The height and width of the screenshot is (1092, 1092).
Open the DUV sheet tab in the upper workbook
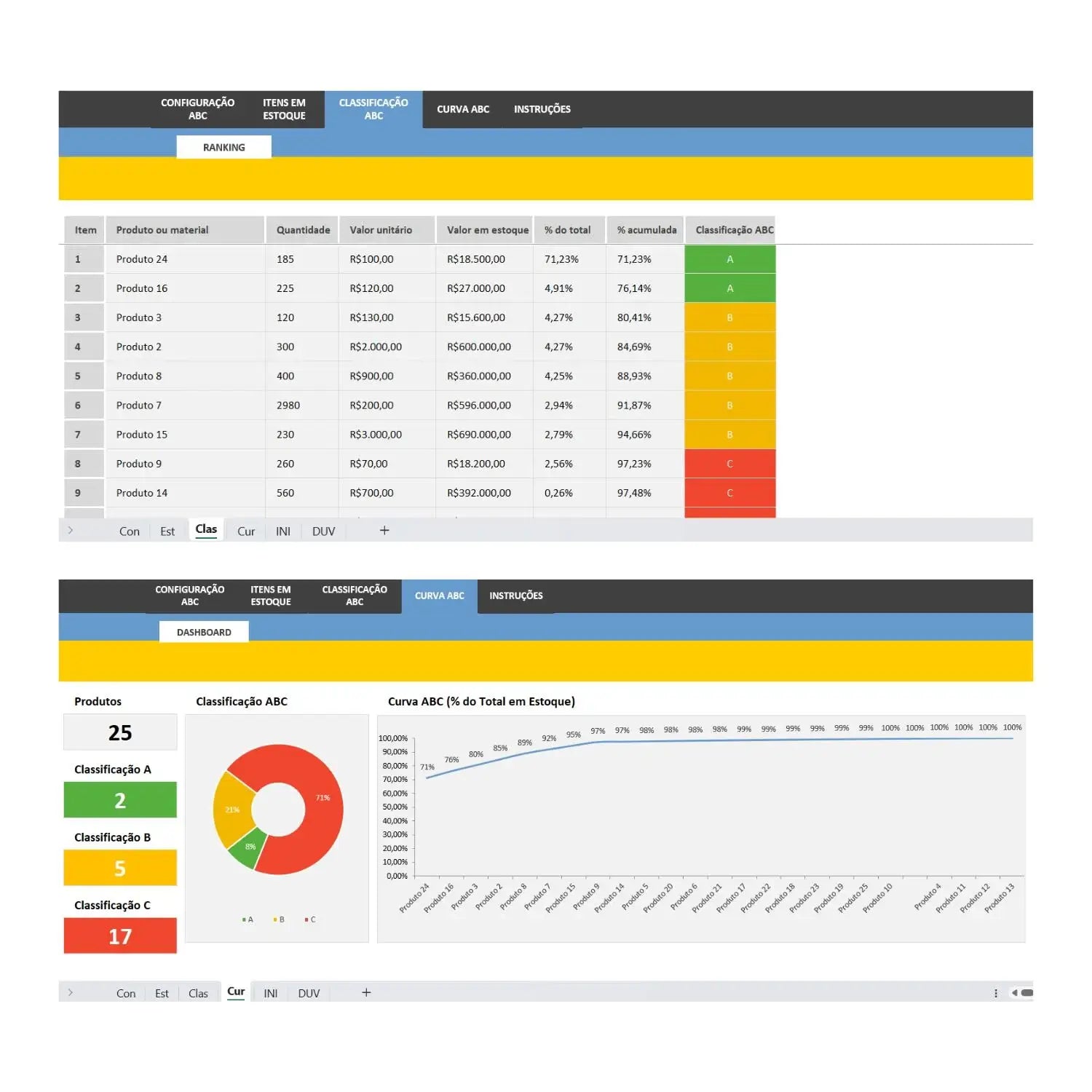[323, 531]
